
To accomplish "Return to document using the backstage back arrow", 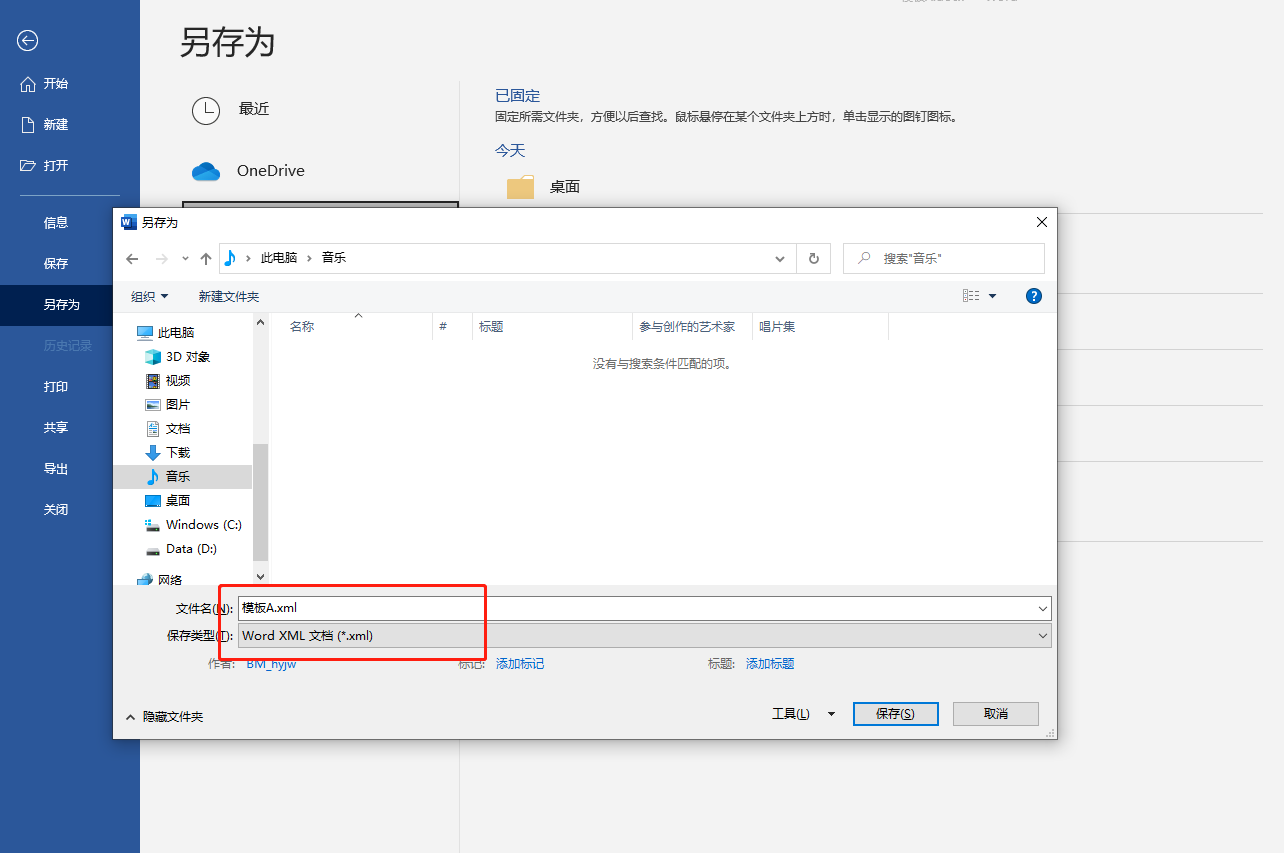I will [27, 41].
